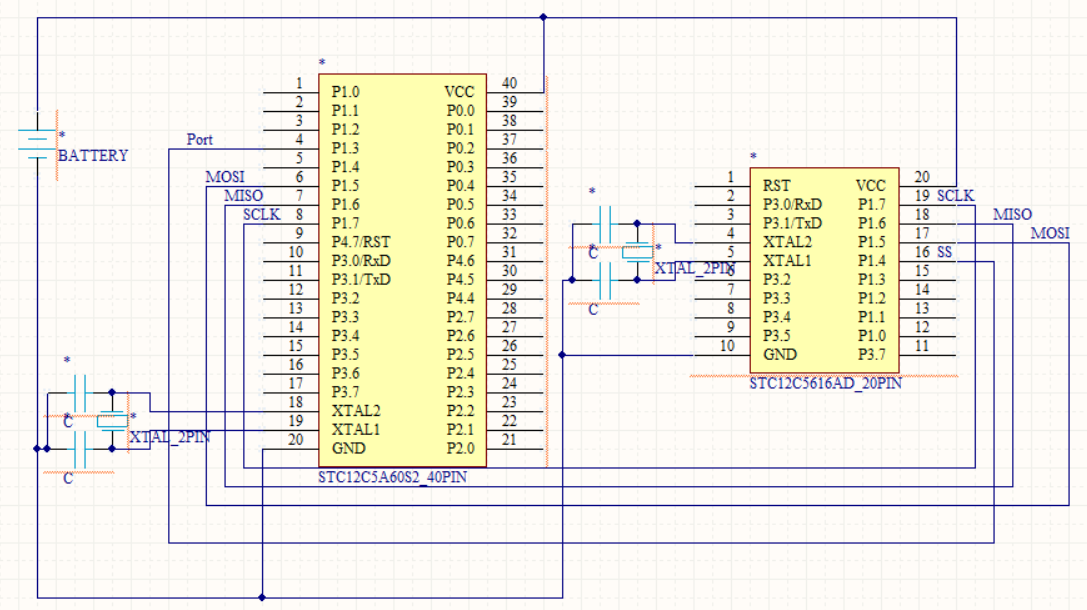
Task: Click the BATTERY designator label
Action: pyautogui.click(x=93, y=155)
